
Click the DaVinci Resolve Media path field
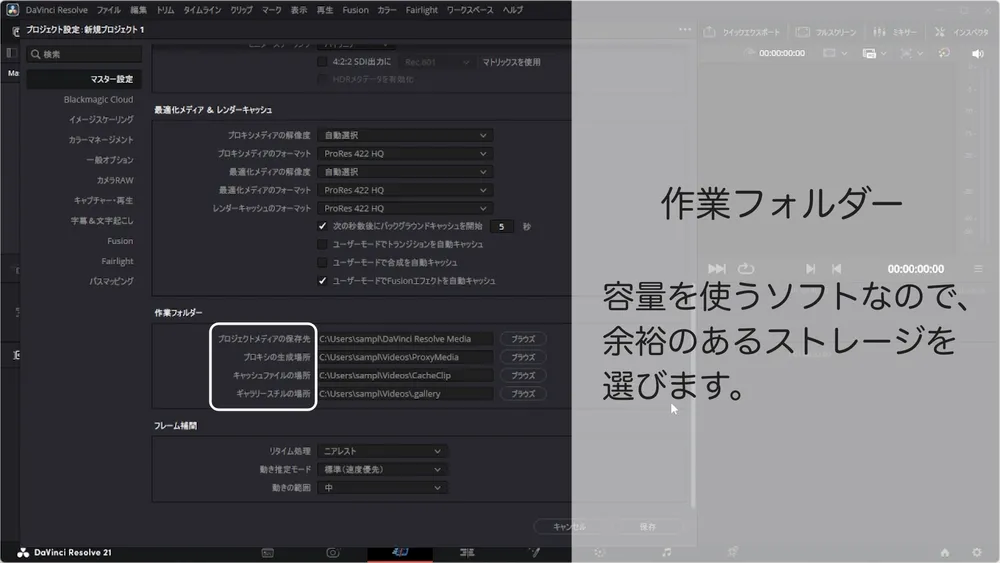[405, 339]
